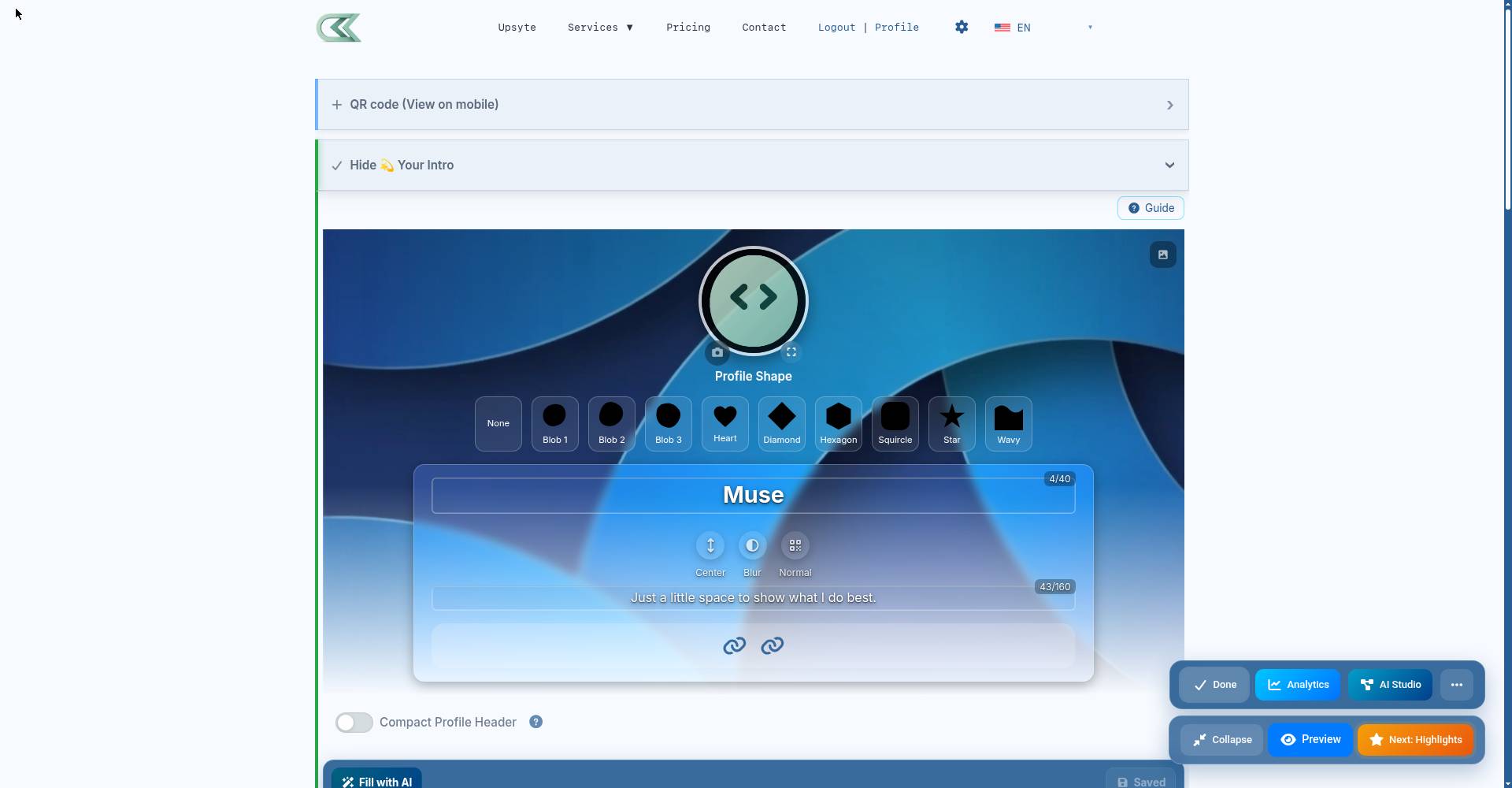This screenshot has width=1512, height=788.
Task: Select None profile shape option
Action: pos(498,424)
